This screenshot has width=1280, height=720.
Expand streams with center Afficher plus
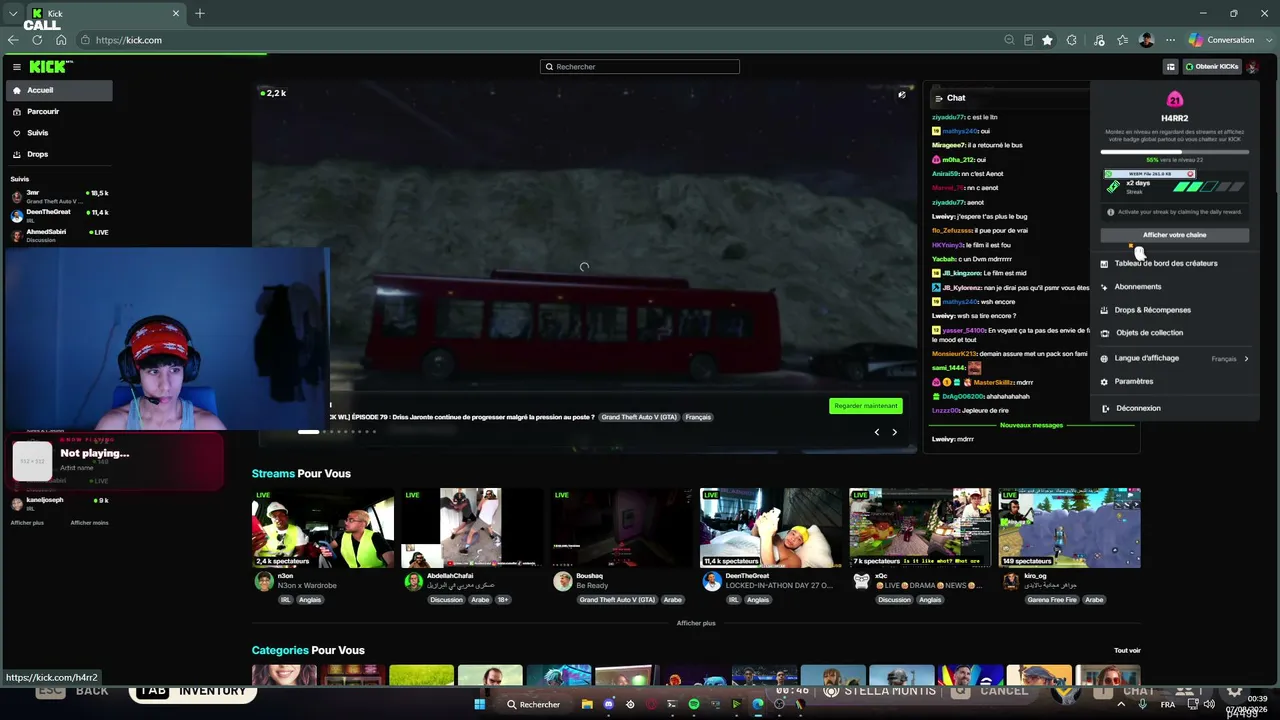[x=696, y=623]
